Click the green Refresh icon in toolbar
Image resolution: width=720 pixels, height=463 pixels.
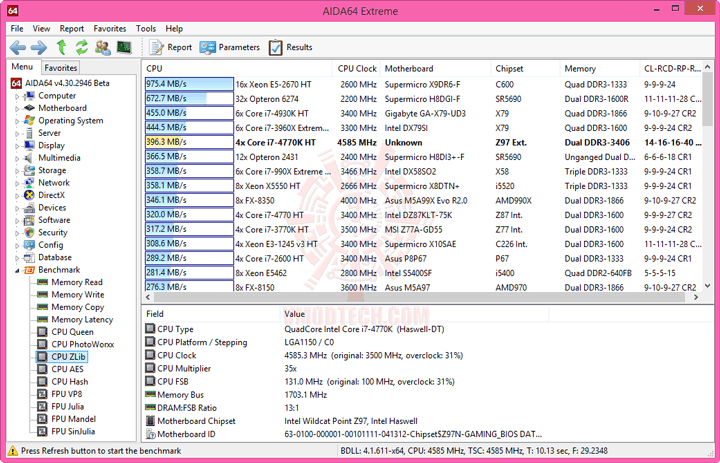(82, 47)
